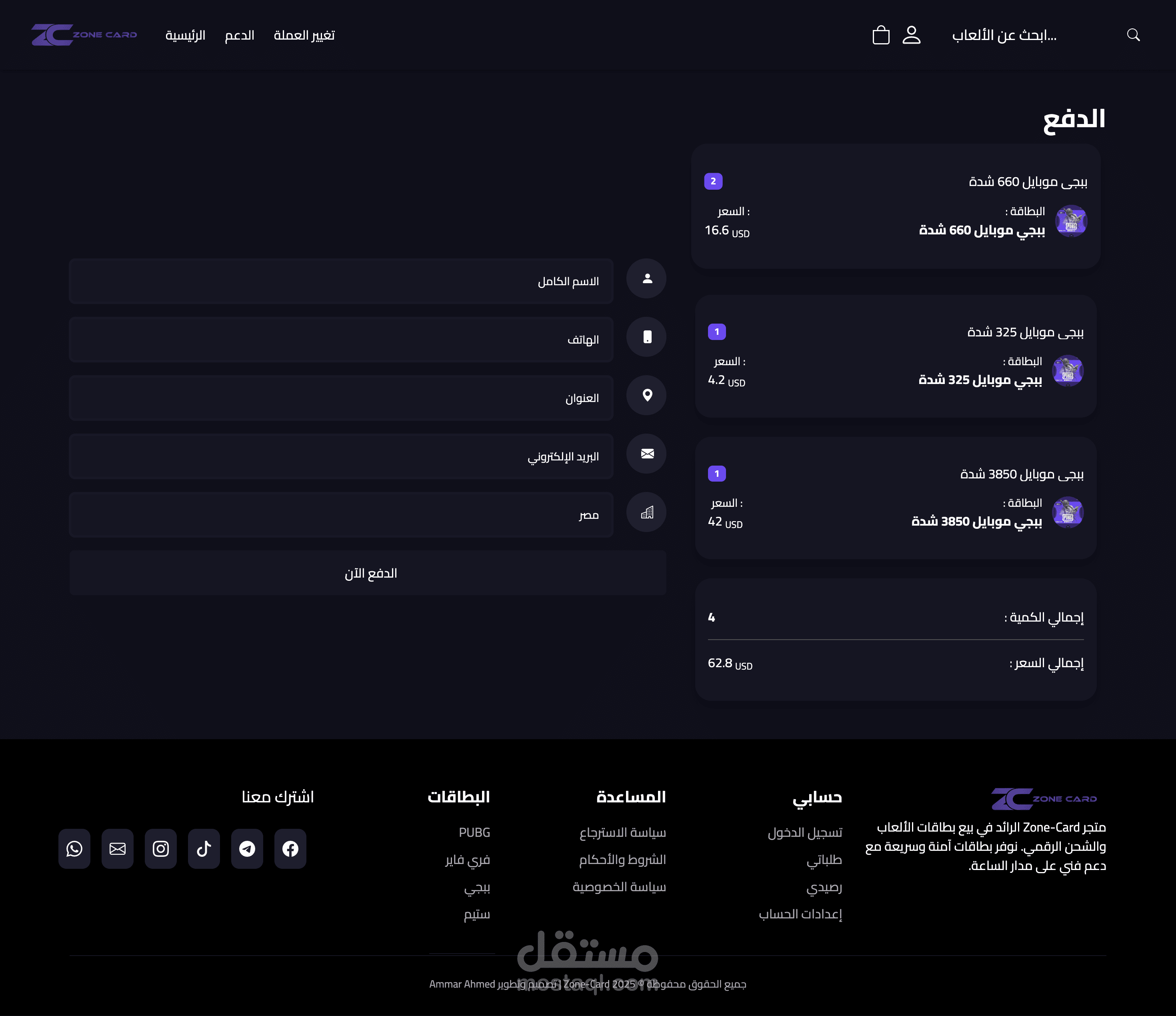The width and height of the screenshot is (1176, 1016).
Task: Open the Telegram social icon
Action: [247, 848]
